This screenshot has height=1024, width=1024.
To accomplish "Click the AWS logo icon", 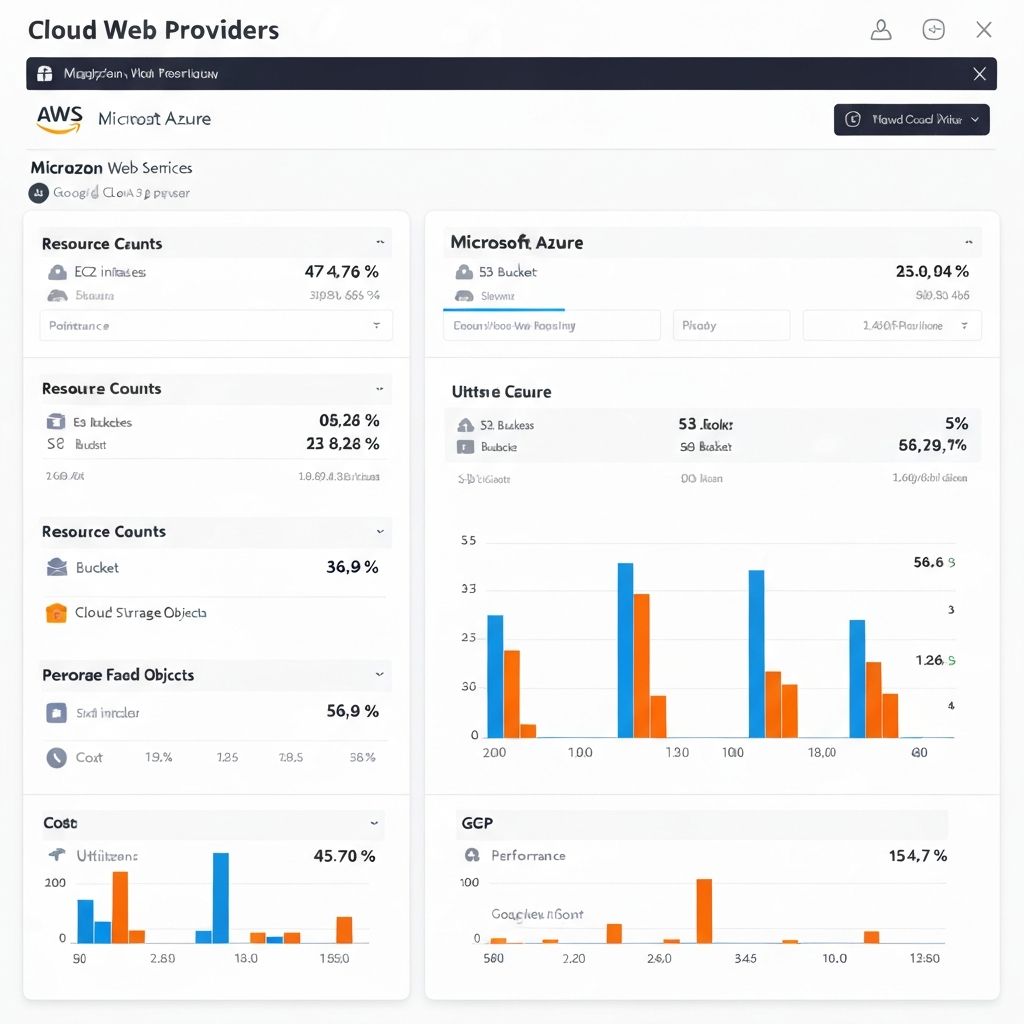I will pyautogui.click(x=59, y=118).
